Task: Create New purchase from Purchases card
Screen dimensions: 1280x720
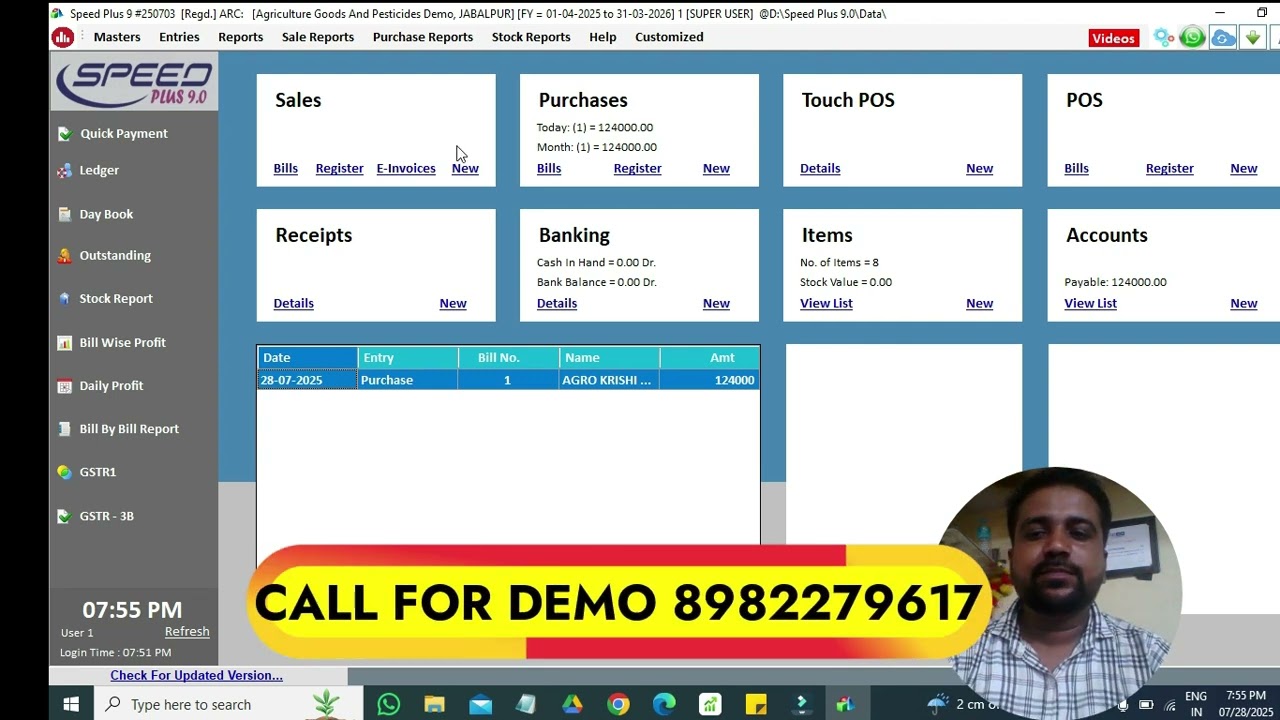Action: (x=716, y=168)
